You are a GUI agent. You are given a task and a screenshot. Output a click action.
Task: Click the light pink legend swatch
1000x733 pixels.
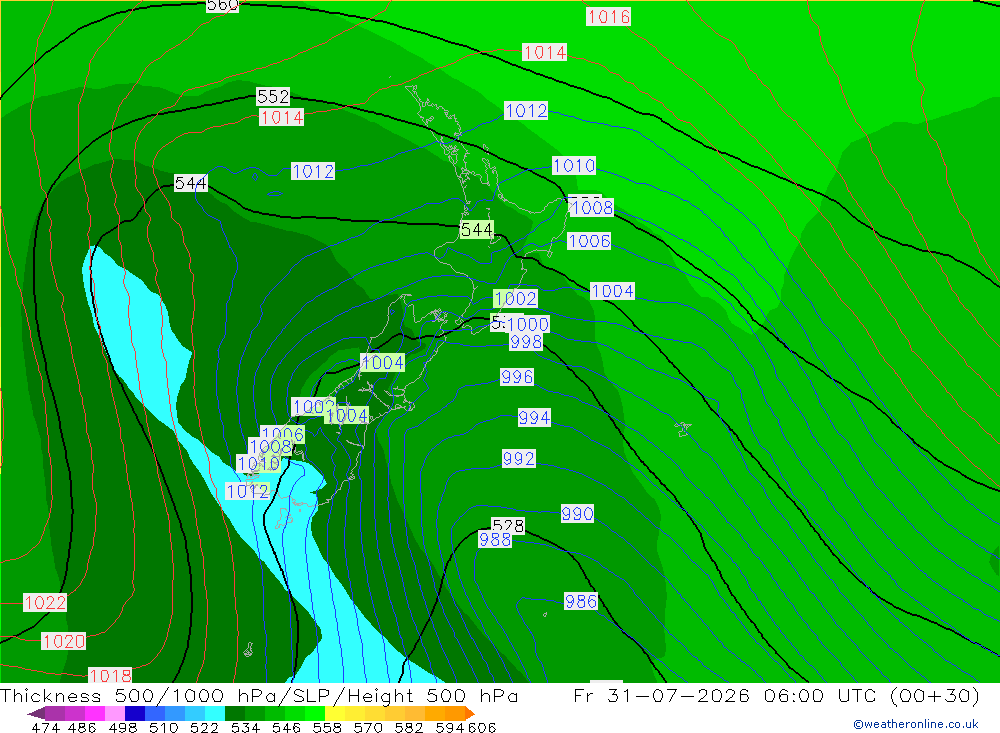pyautogui.click(x=115, y=713)
